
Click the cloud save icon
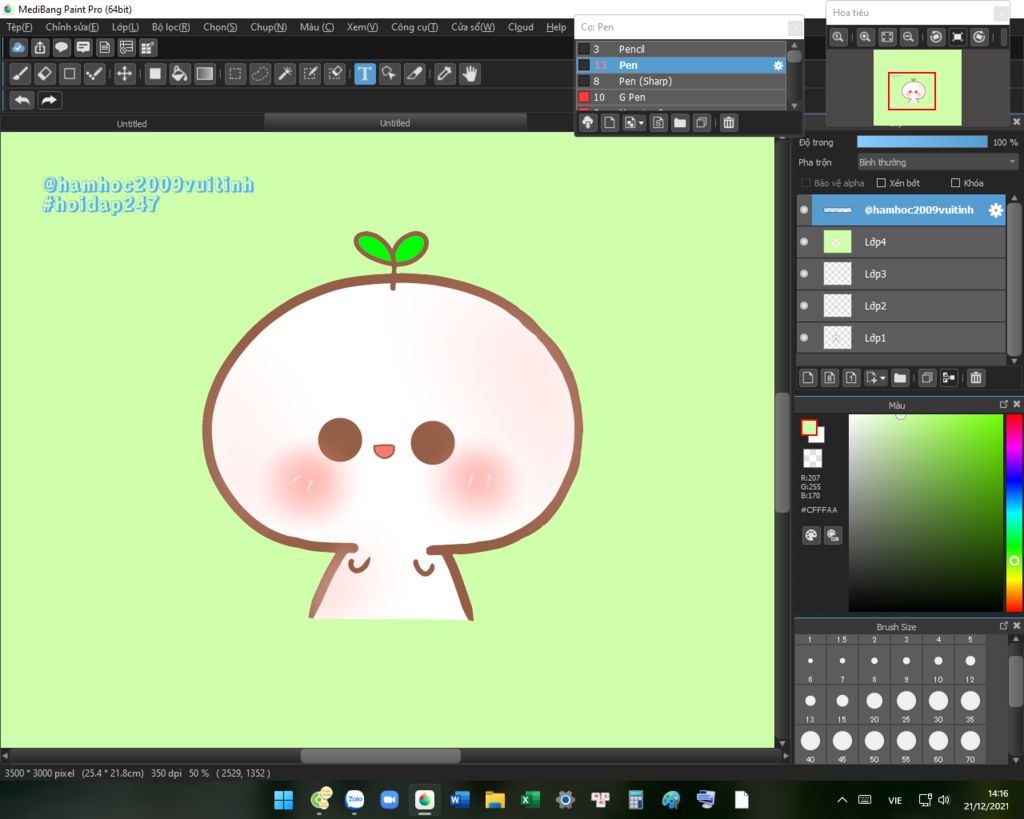point(18,47)
